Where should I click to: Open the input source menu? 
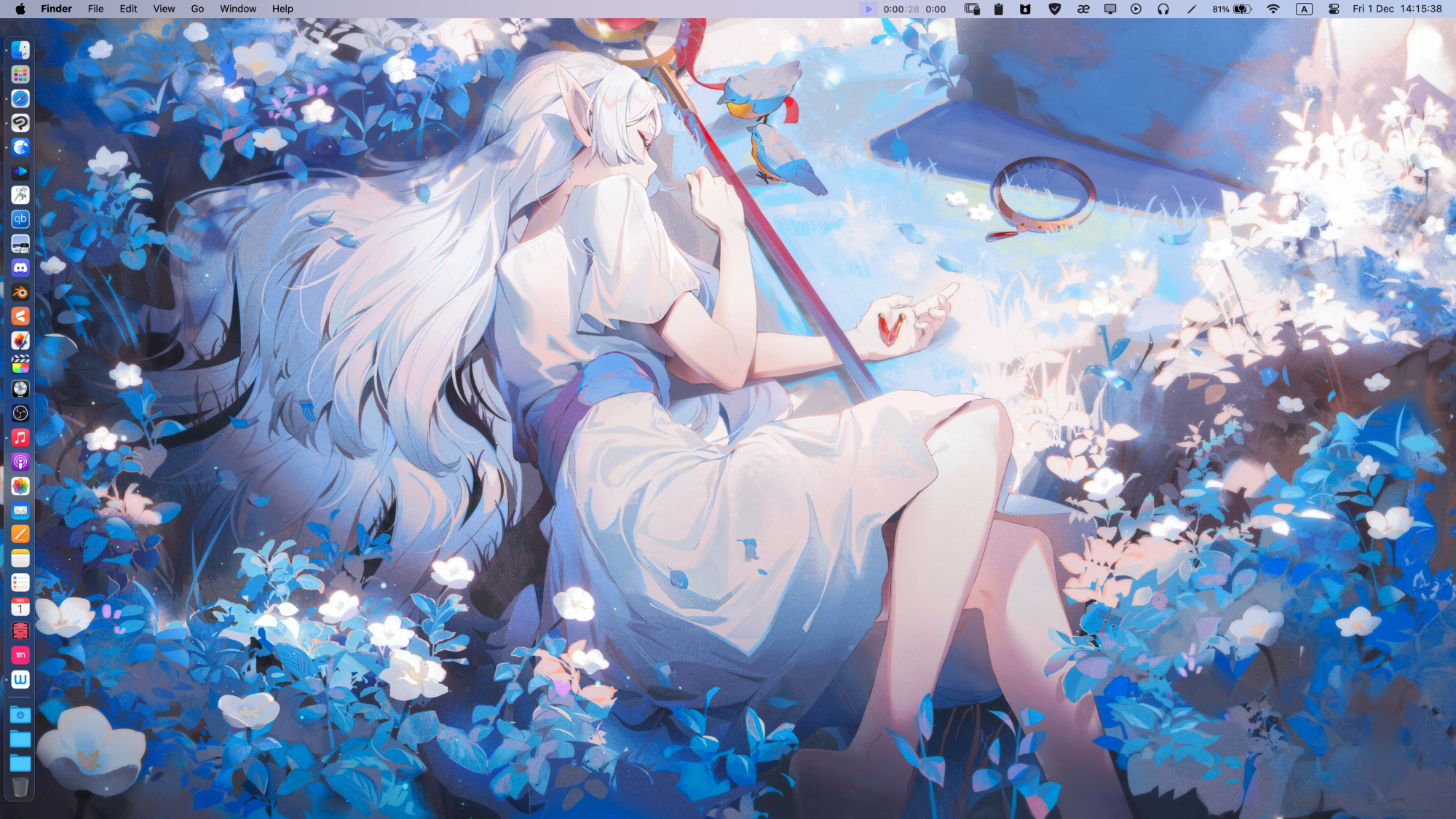pyautogui.click(x=1304, y=9)
